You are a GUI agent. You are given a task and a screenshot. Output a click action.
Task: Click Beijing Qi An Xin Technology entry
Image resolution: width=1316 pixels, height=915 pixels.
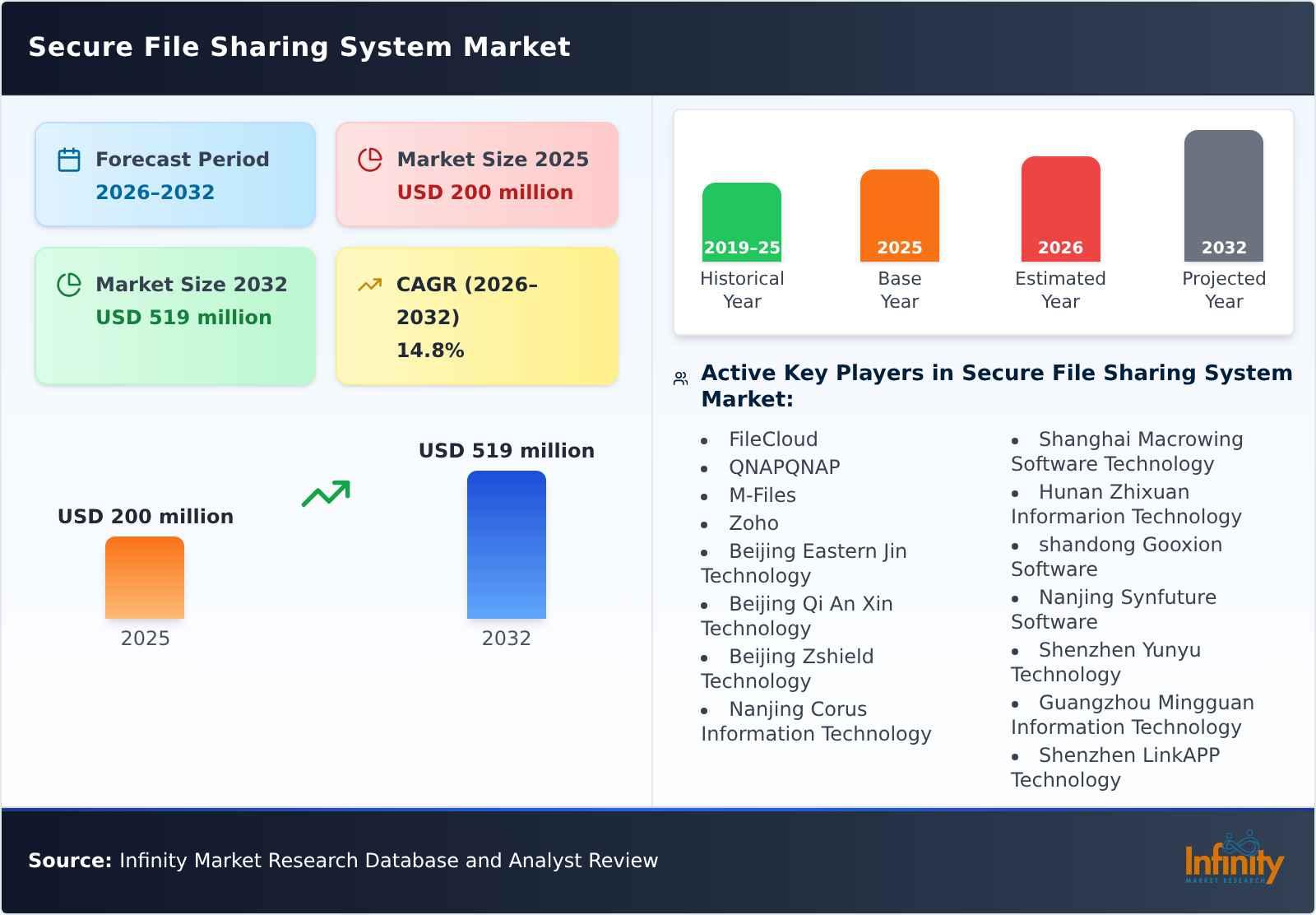pos(797,616)
